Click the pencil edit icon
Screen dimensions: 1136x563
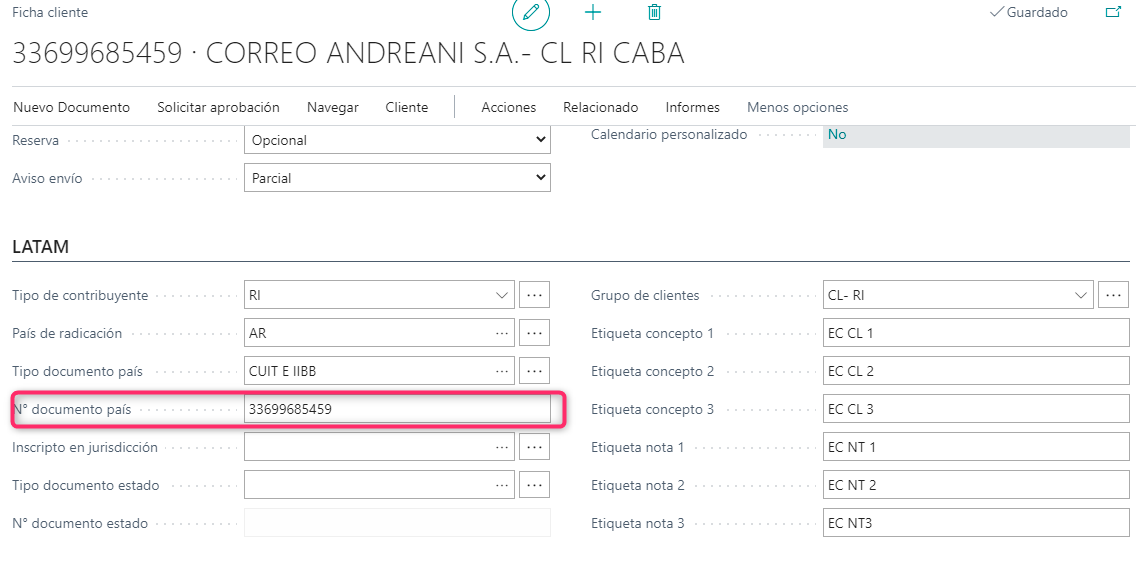(x=531, y=12)
